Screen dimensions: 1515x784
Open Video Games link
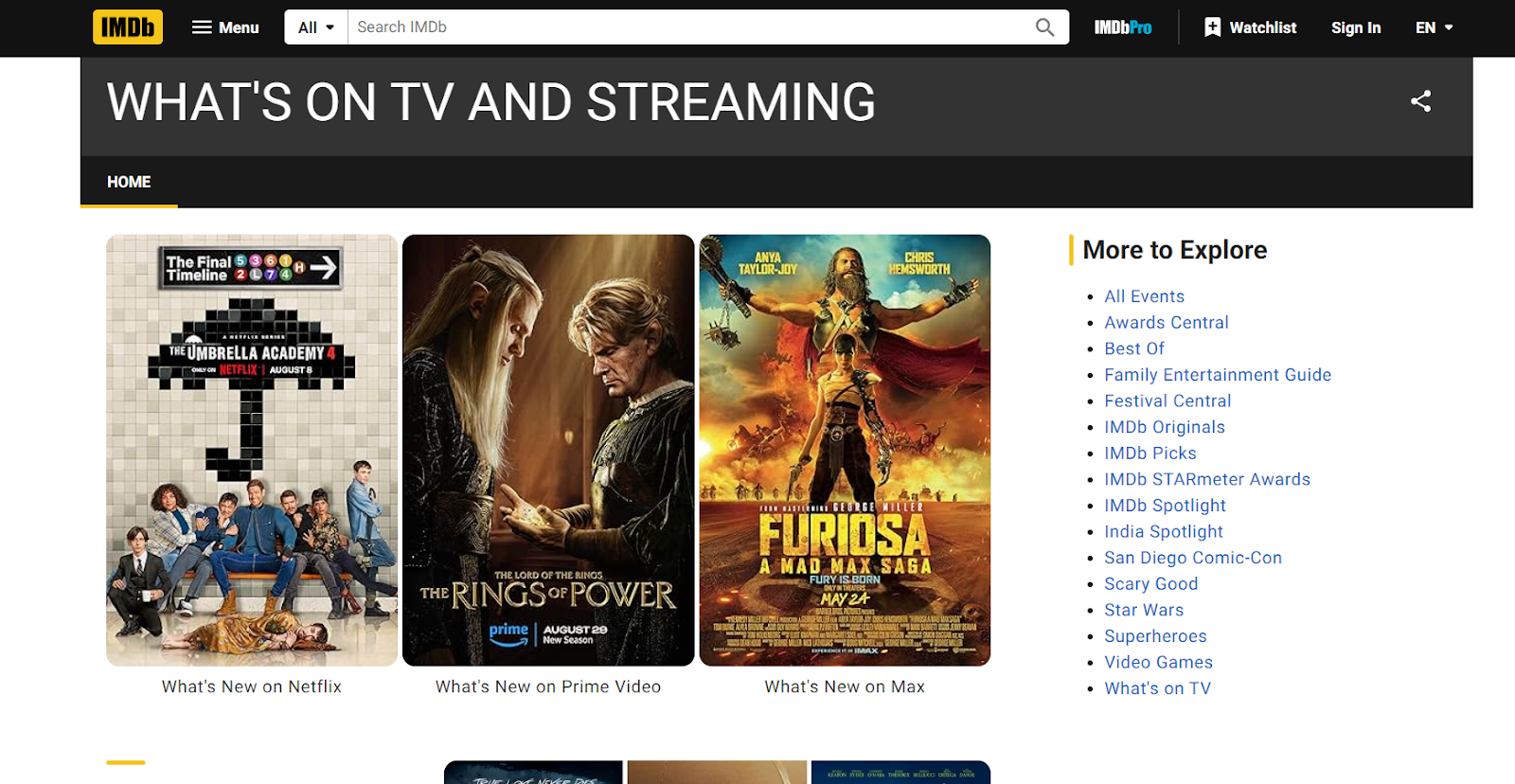[1158, 663]
